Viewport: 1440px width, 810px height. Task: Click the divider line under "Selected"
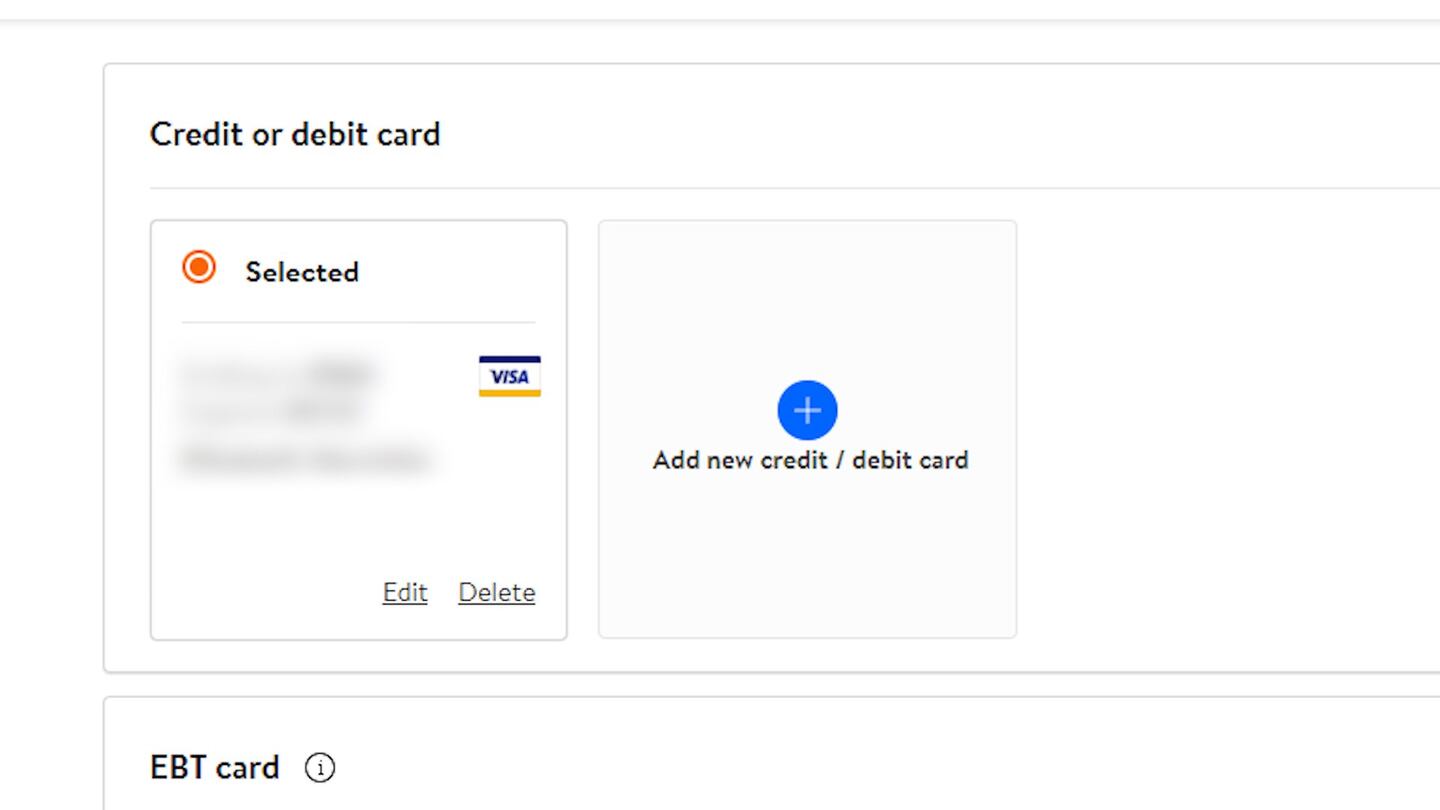(358, 322)
